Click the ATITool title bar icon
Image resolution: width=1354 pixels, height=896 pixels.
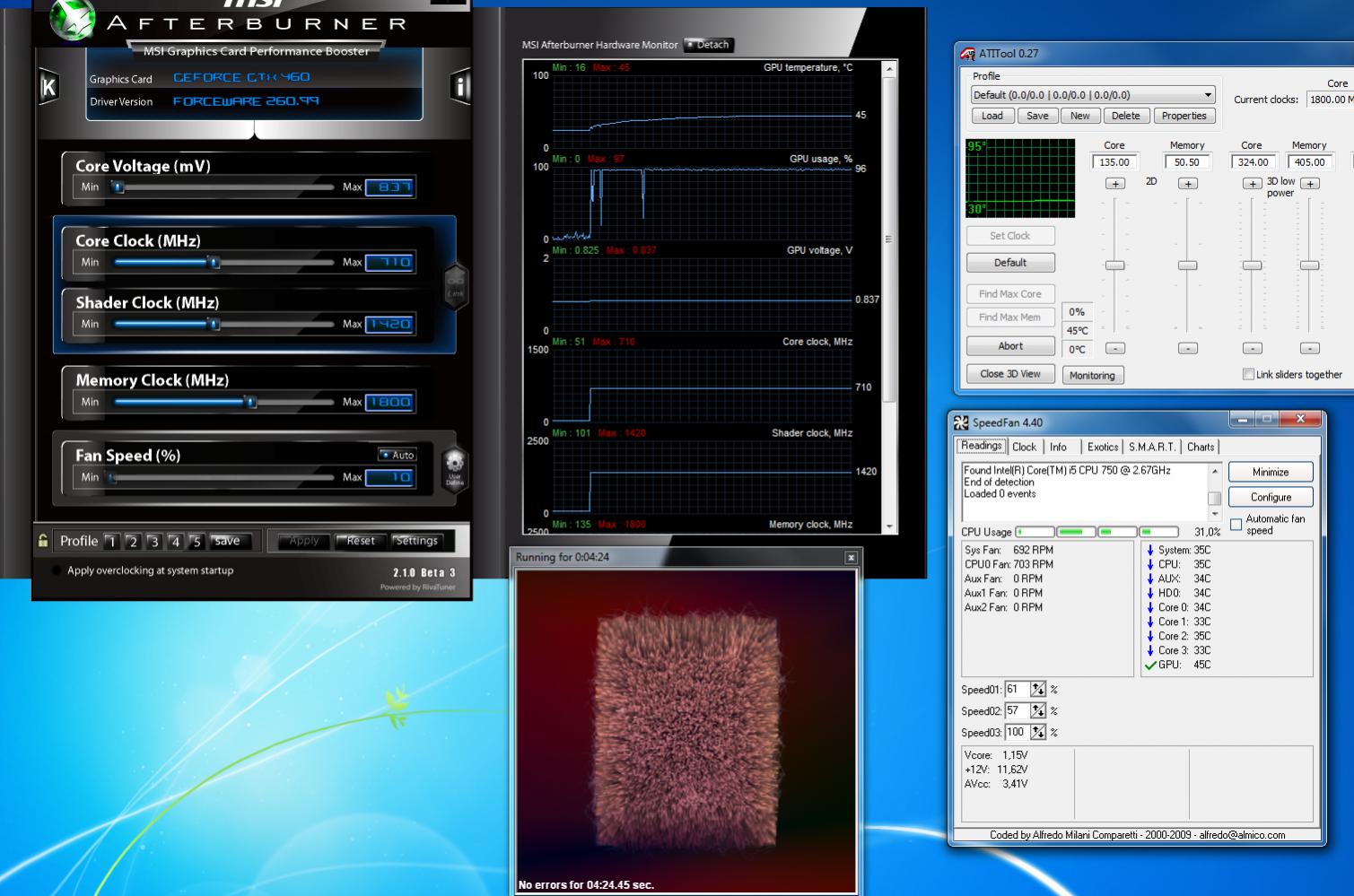pyautogui.click(x=967, y=54)
